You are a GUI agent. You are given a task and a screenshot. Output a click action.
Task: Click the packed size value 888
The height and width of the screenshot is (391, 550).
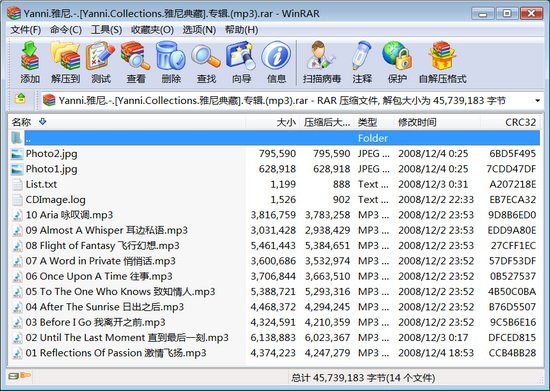pyautogui.click(x=341, y=184)
